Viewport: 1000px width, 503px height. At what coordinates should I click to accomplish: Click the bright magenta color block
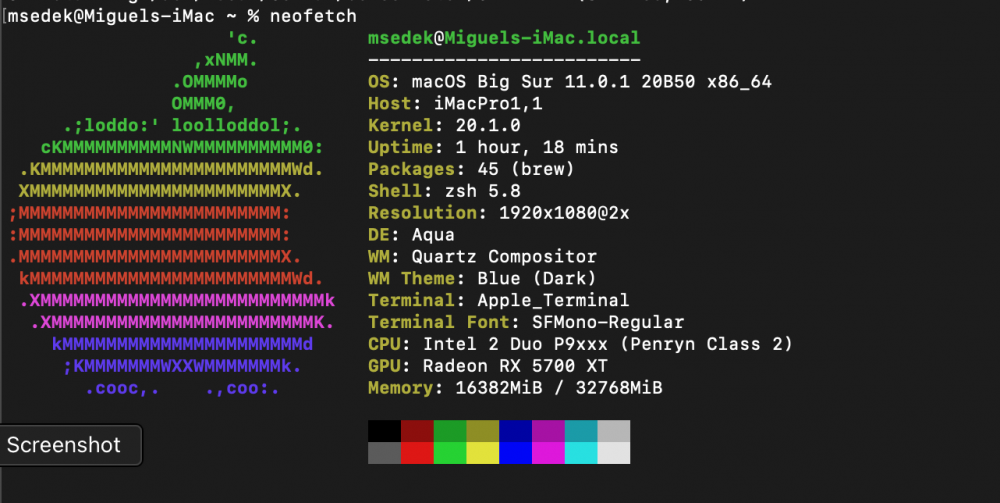pyautogui.click(x=548, y=453)
